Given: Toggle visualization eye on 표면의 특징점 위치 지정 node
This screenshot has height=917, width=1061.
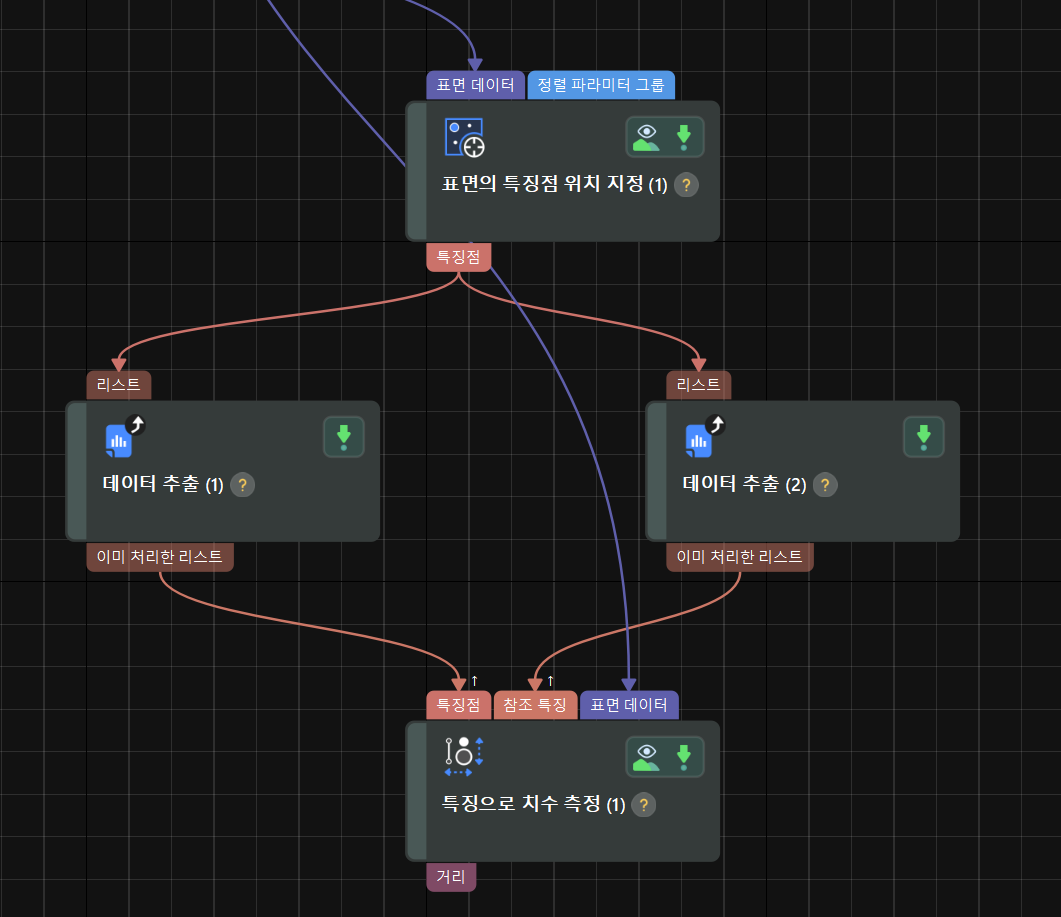Looking at the screenshot, I should pos(646,137).
